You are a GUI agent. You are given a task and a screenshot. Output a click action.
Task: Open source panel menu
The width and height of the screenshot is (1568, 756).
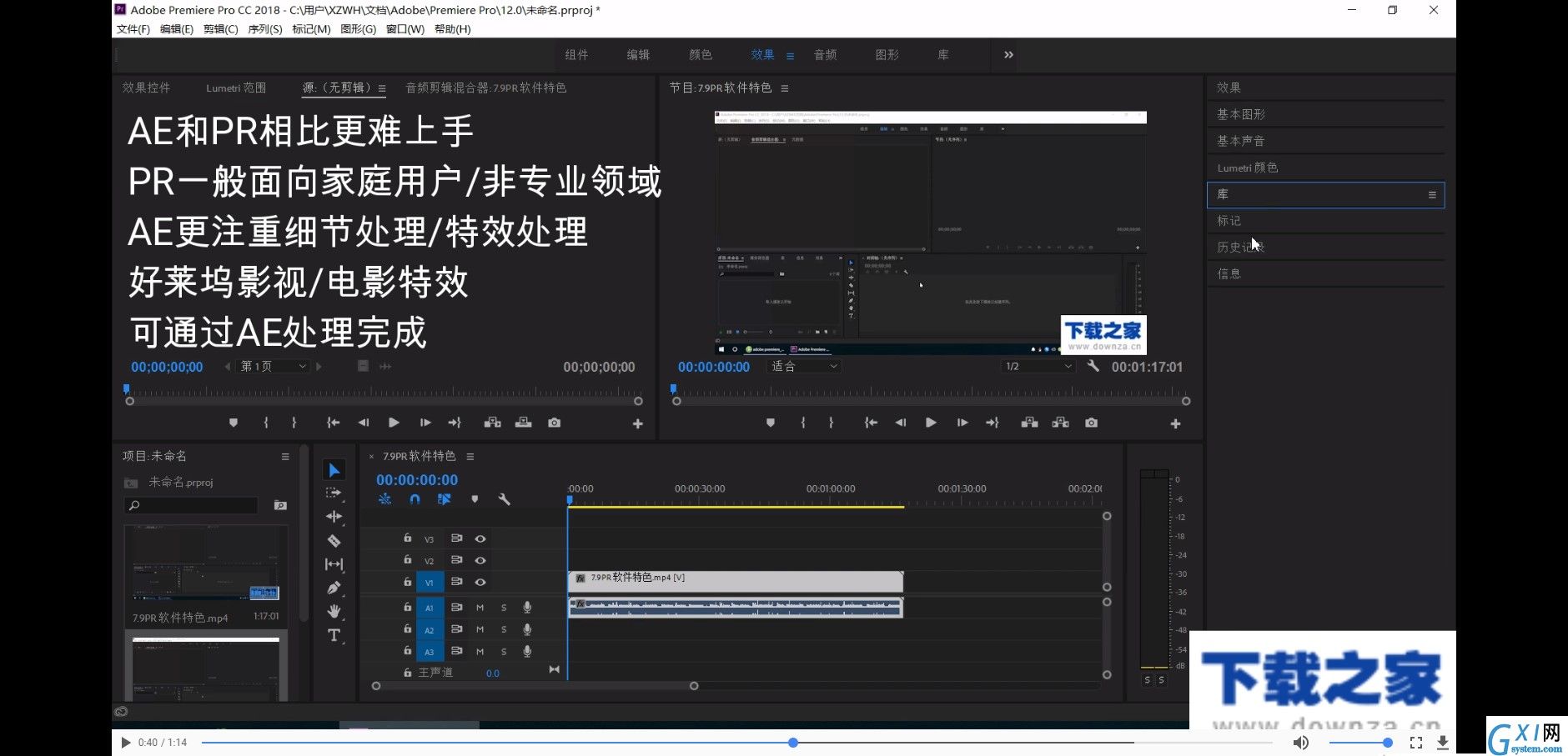[382, 88]
